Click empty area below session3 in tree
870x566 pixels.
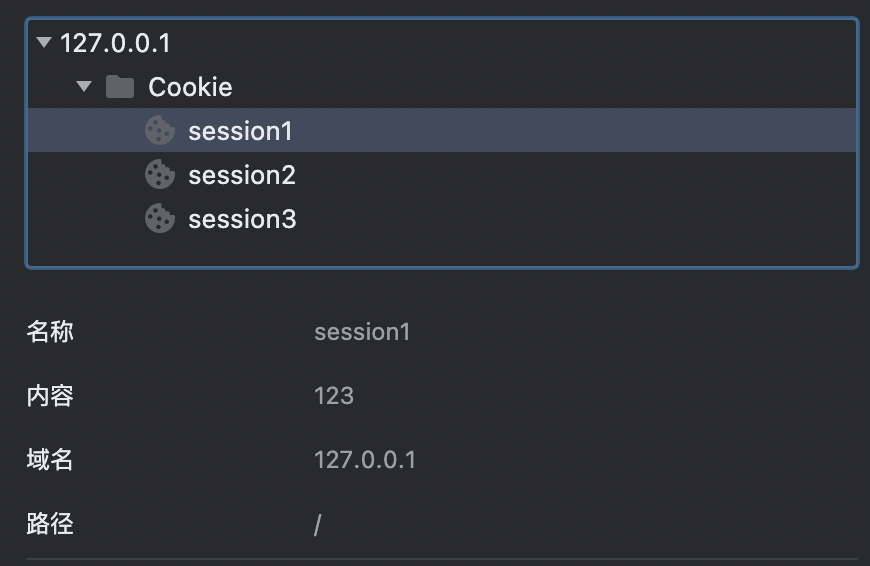pyautogui.click(x=442, y=252)
